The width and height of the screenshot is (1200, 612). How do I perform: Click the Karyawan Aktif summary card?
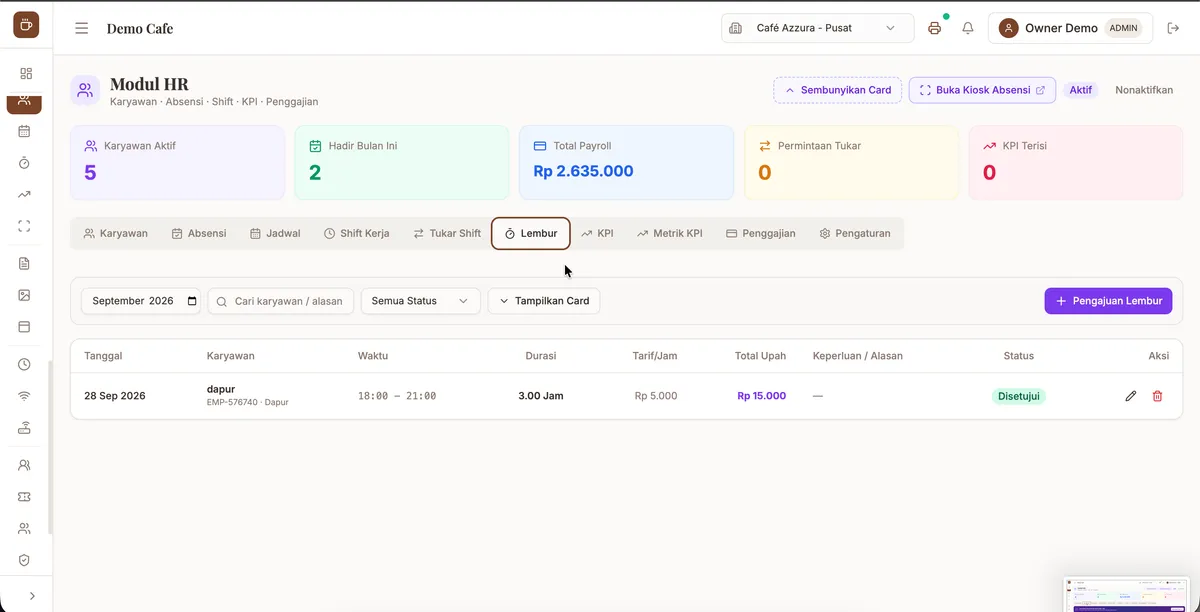(x=177, y=163)
